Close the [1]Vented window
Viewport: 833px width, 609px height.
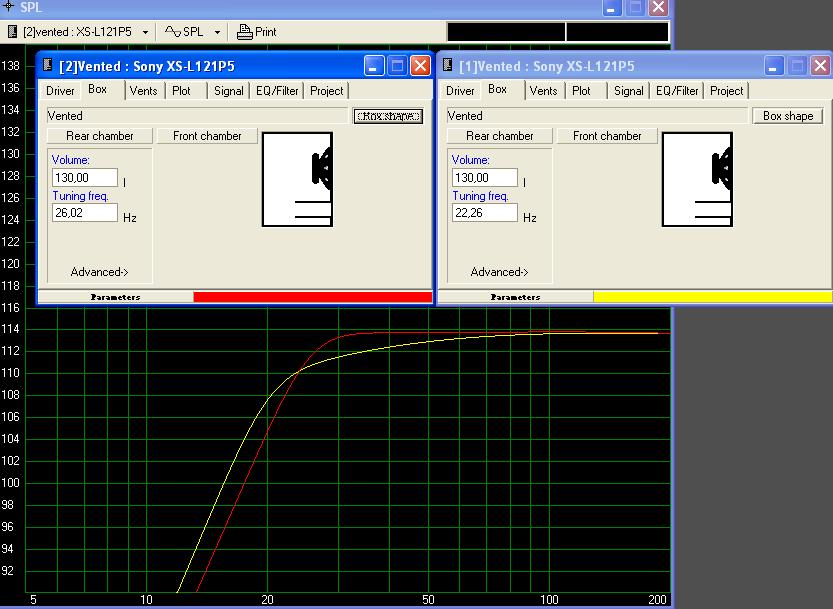click(820, 66)
